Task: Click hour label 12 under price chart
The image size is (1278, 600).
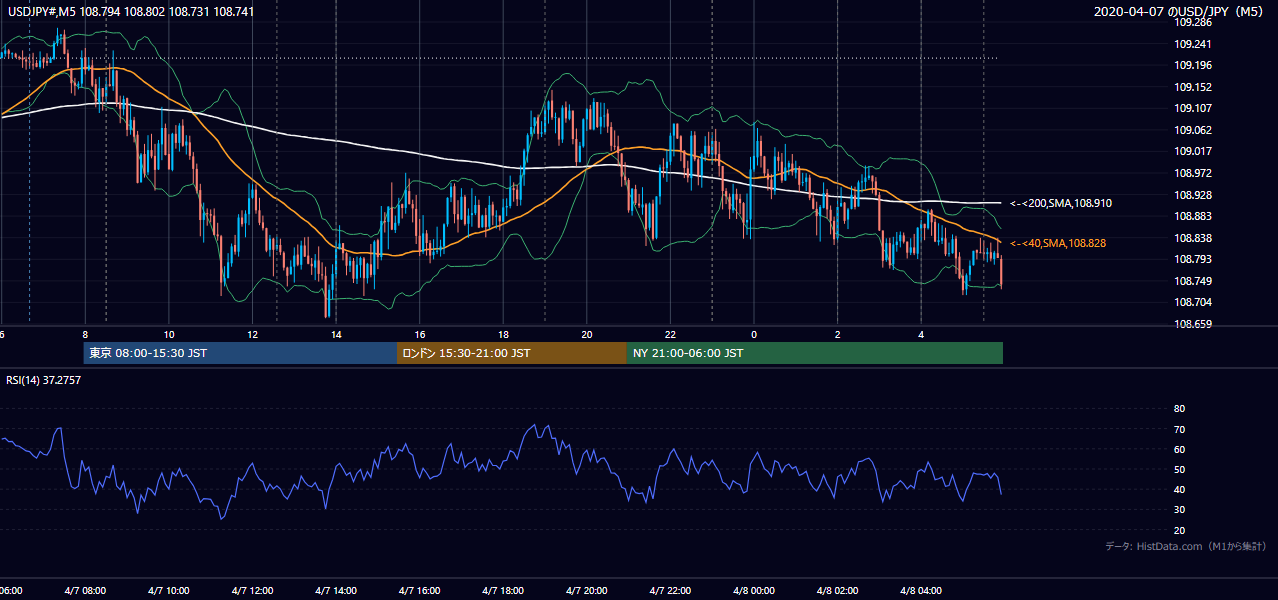Action: click(252, 334)
